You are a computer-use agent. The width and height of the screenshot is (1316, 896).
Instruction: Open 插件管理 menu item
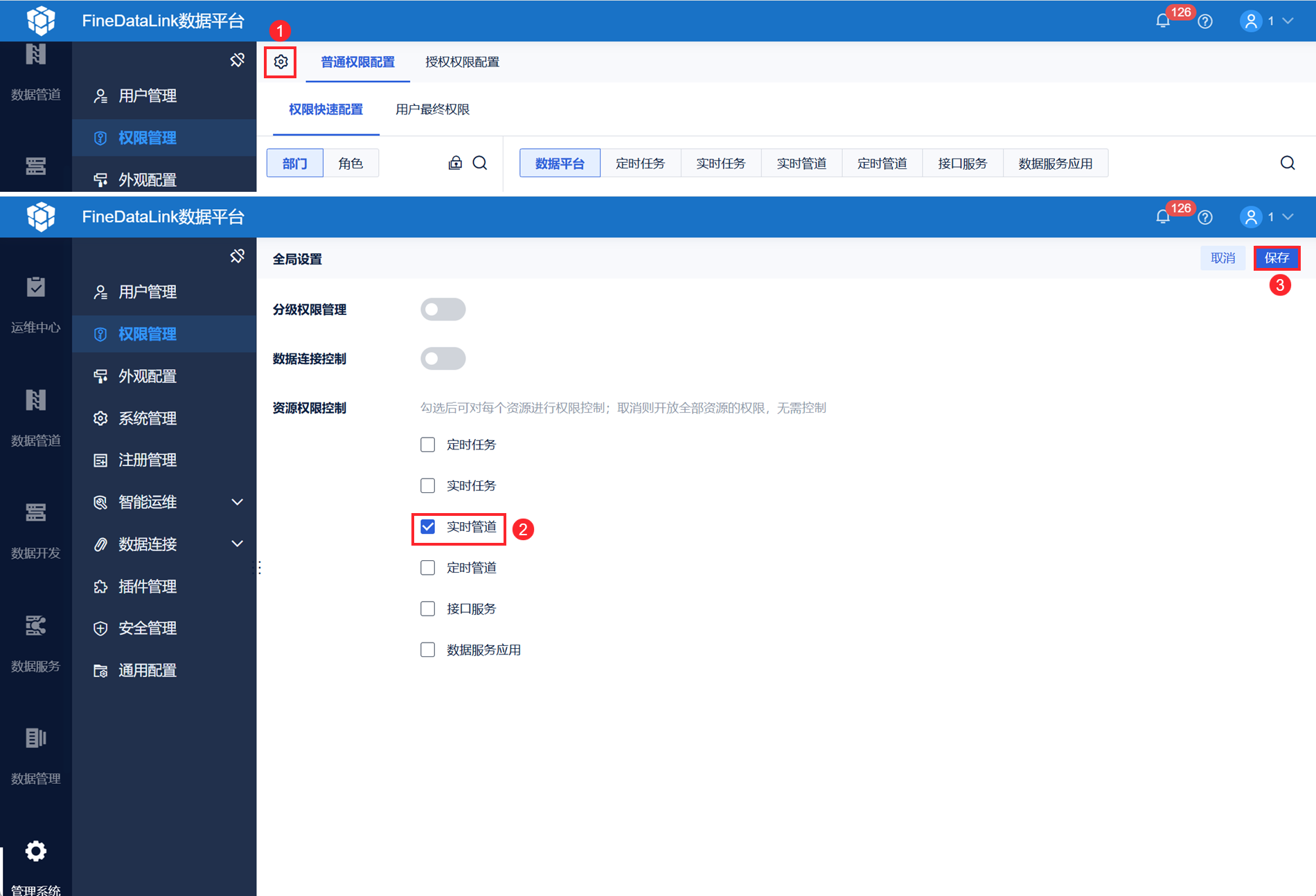pos(164,586)
